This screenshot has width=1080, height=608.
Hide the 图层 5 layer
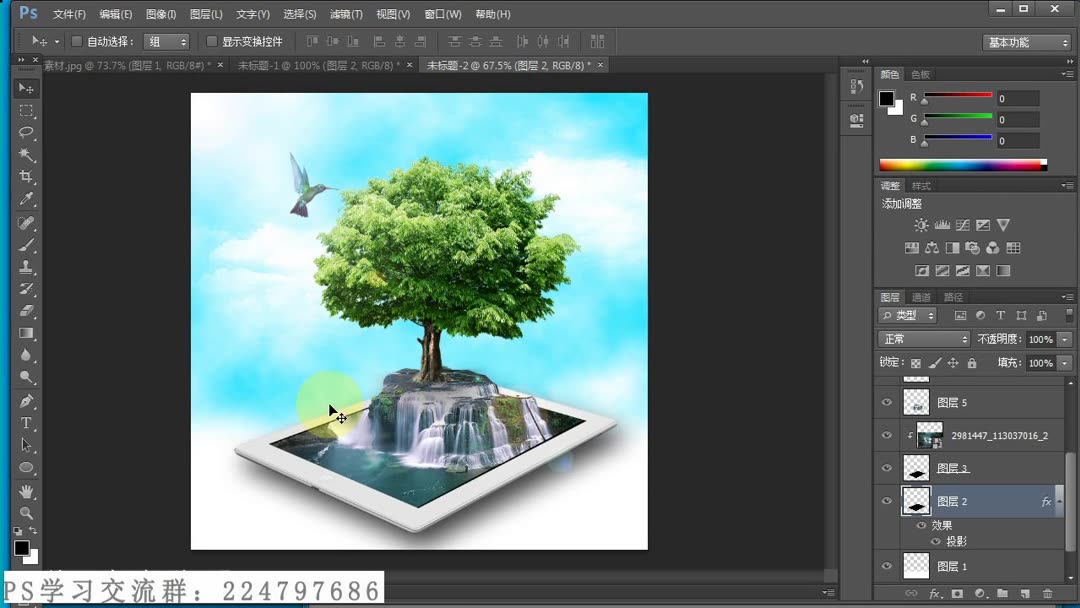885,401
